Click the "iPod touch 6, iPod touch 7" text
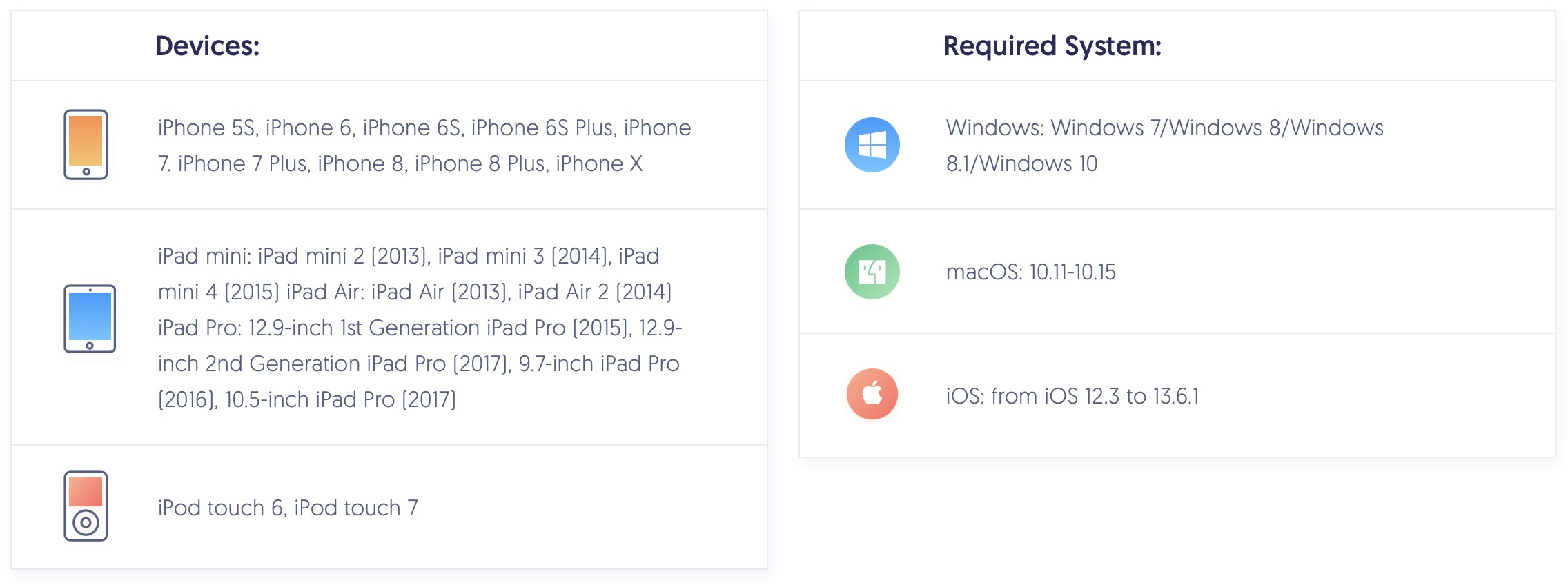This screenshot has width=1568, height=585. [x=288, y=508]
